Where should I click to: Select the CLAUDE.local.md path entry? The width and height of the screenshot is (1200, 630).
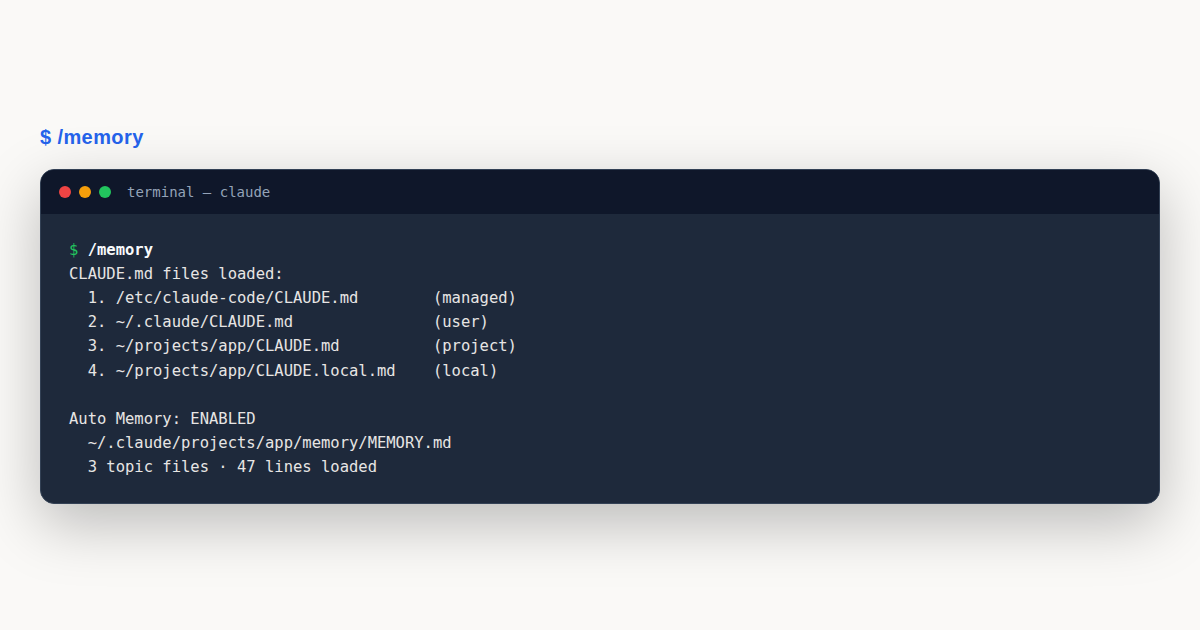coord(255,370)
